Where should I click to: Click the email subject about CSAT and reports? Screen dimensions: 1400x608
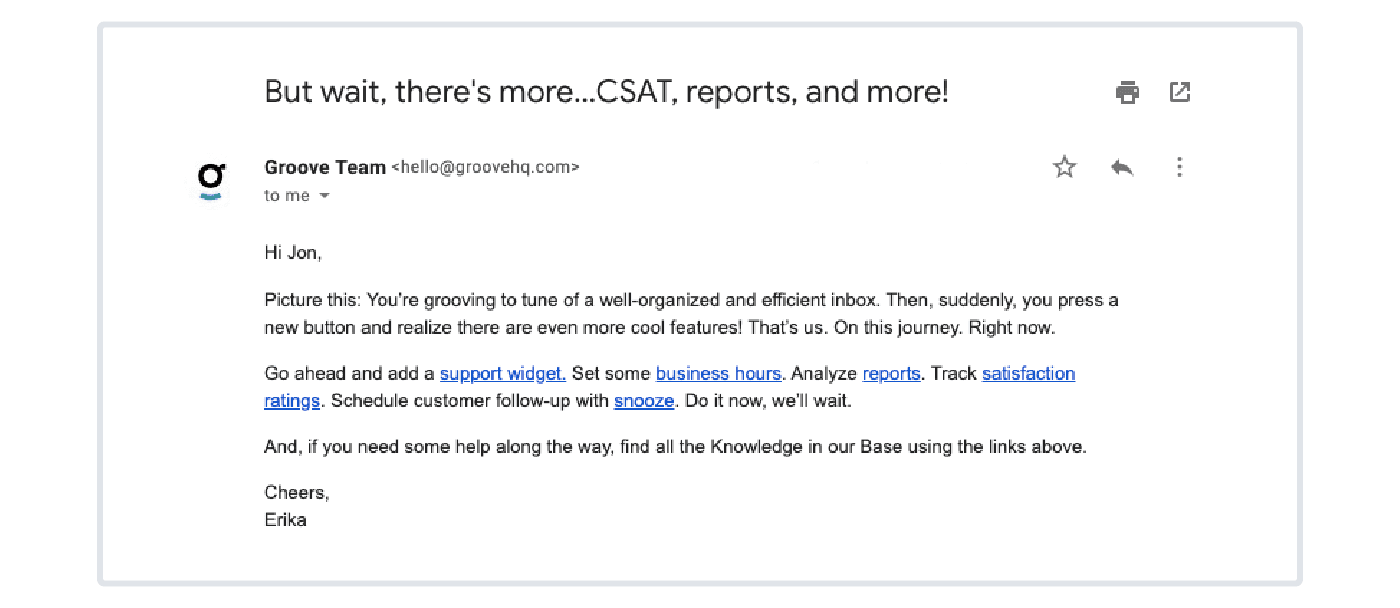pos(606,92)
